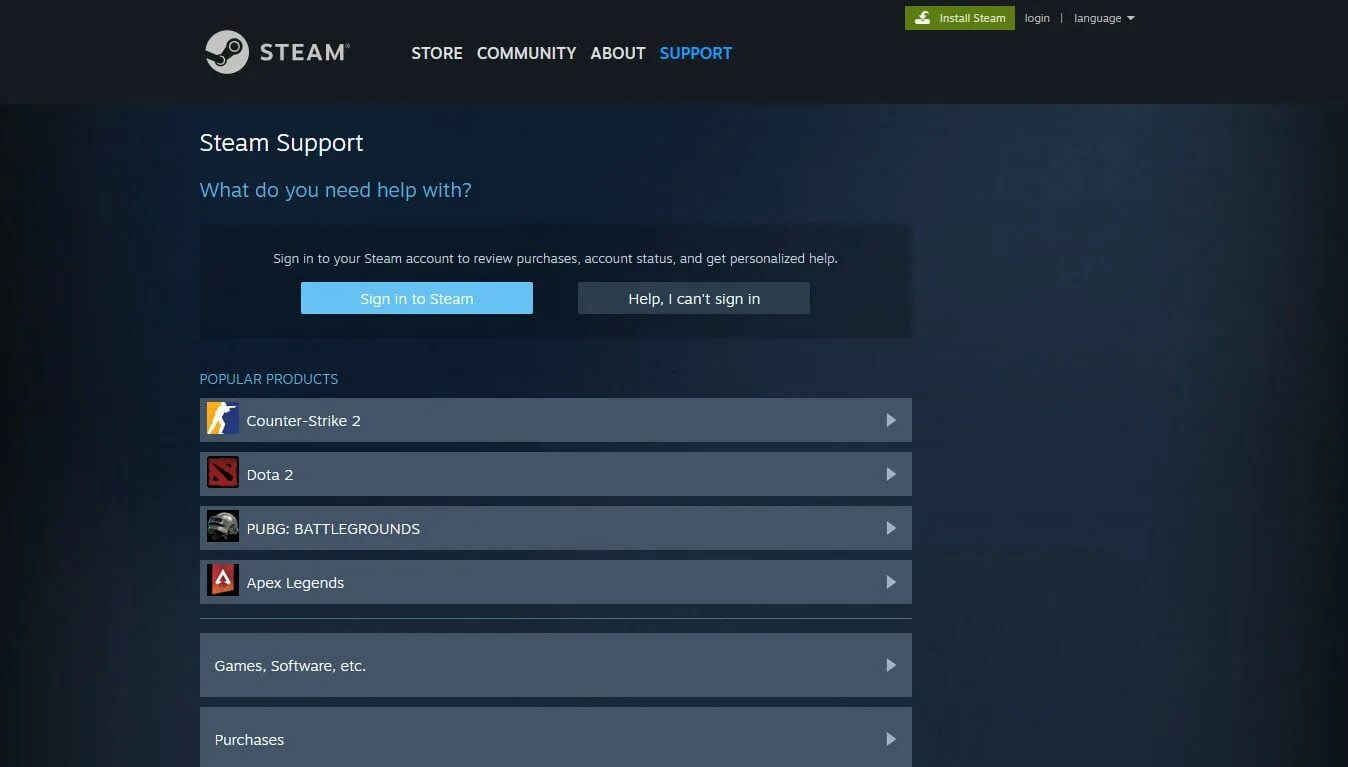Select Apex Legends text label
Screen dimensions: 1348x767
pyautogui.click(x=295, y=582)
